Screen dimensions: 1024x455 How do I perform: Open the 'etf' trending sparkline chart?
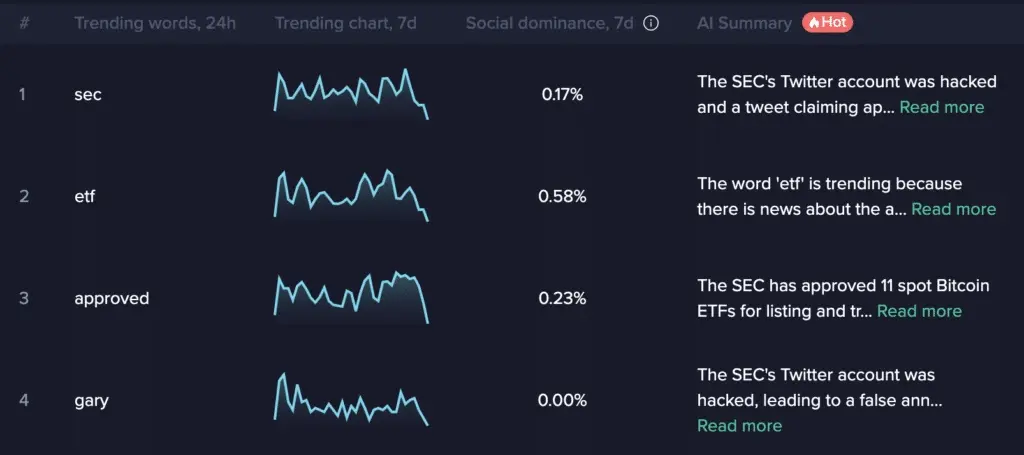pyautogui.click(x=351, y=195)
